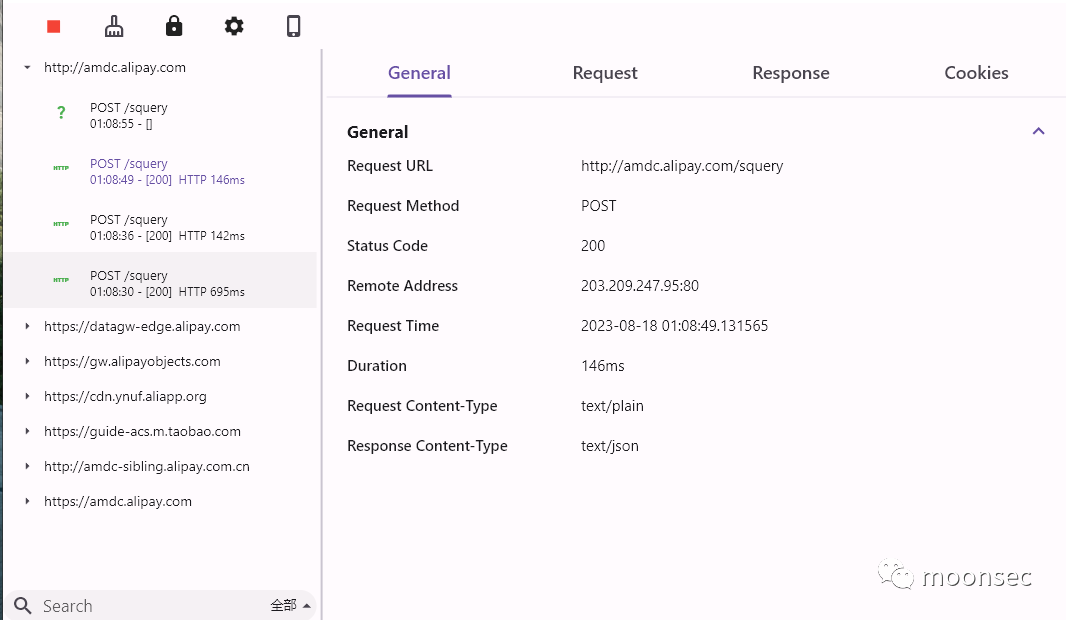The width and height of the screenshot is (1066, 620).
Task: Focus the Search input field
Action: click(150, 606)
